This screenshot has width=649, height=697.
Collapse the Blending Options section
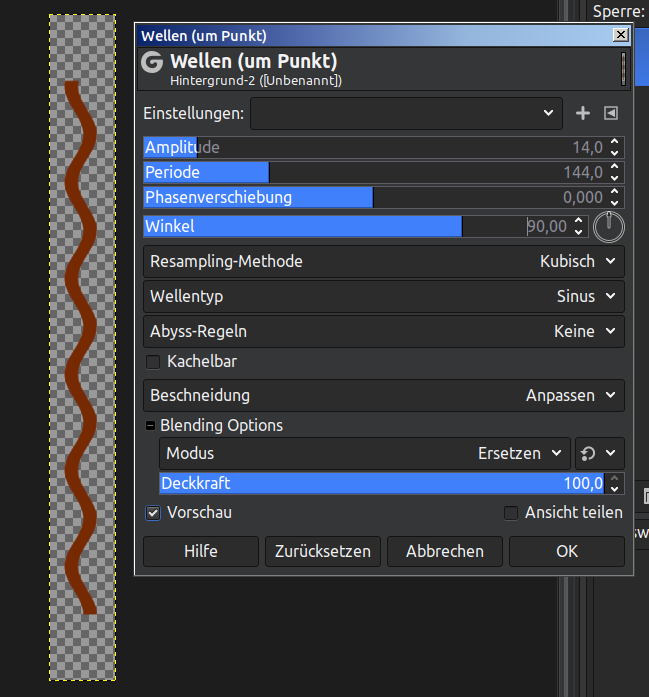151,425
